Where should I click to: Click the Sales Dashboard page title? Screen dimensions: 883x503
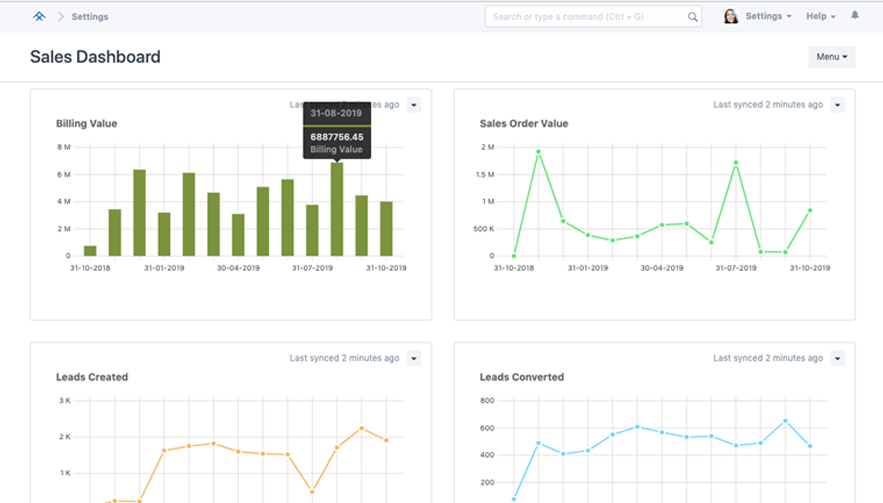(x=95, y=57)
